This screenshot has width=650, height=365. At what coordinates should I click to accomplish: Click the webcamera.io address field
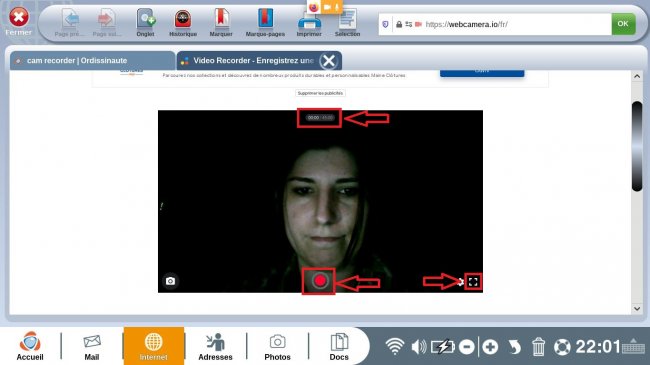(495, 24)
